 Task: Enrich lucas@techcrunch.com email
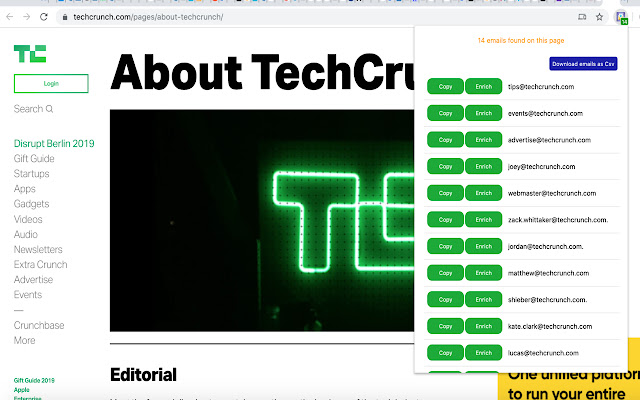point(484,353)
